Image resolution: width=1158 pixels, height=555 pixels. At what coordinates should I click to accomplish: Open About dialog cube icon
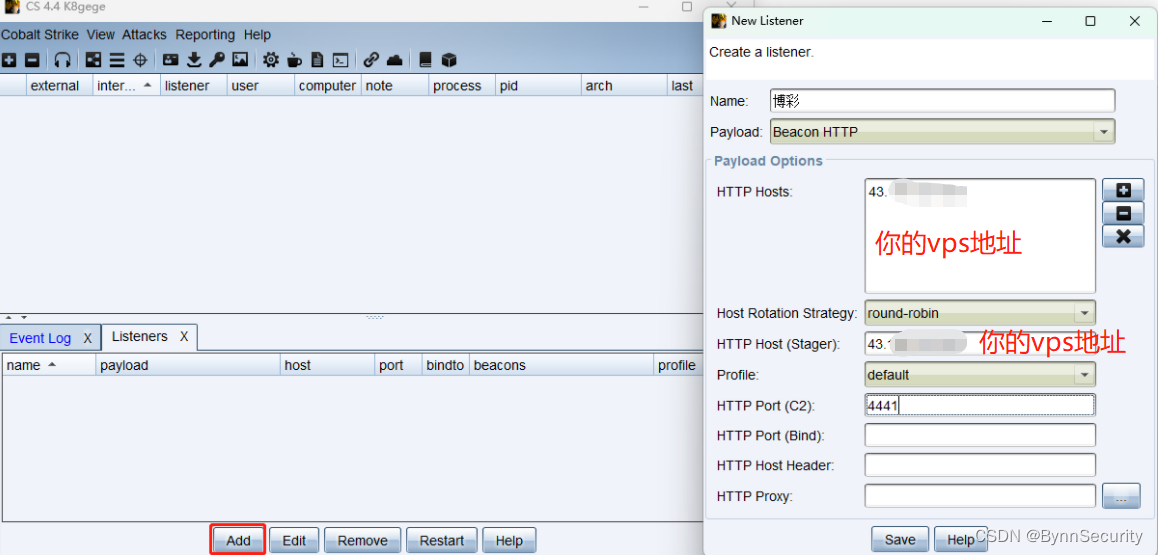click(449, 60)
